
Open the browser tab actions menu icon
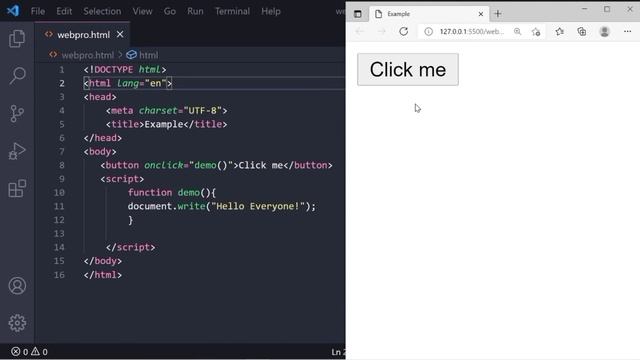point(358,14)
